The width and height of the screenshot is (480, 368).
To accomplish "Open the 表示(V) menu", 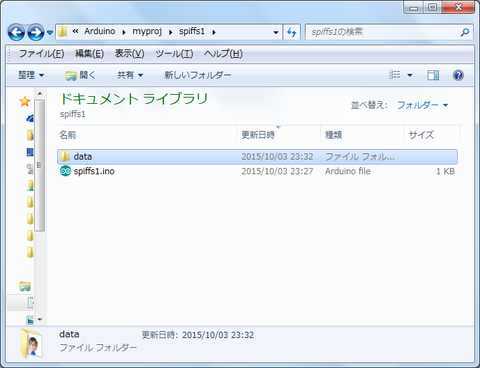I will tap(129, 54).
